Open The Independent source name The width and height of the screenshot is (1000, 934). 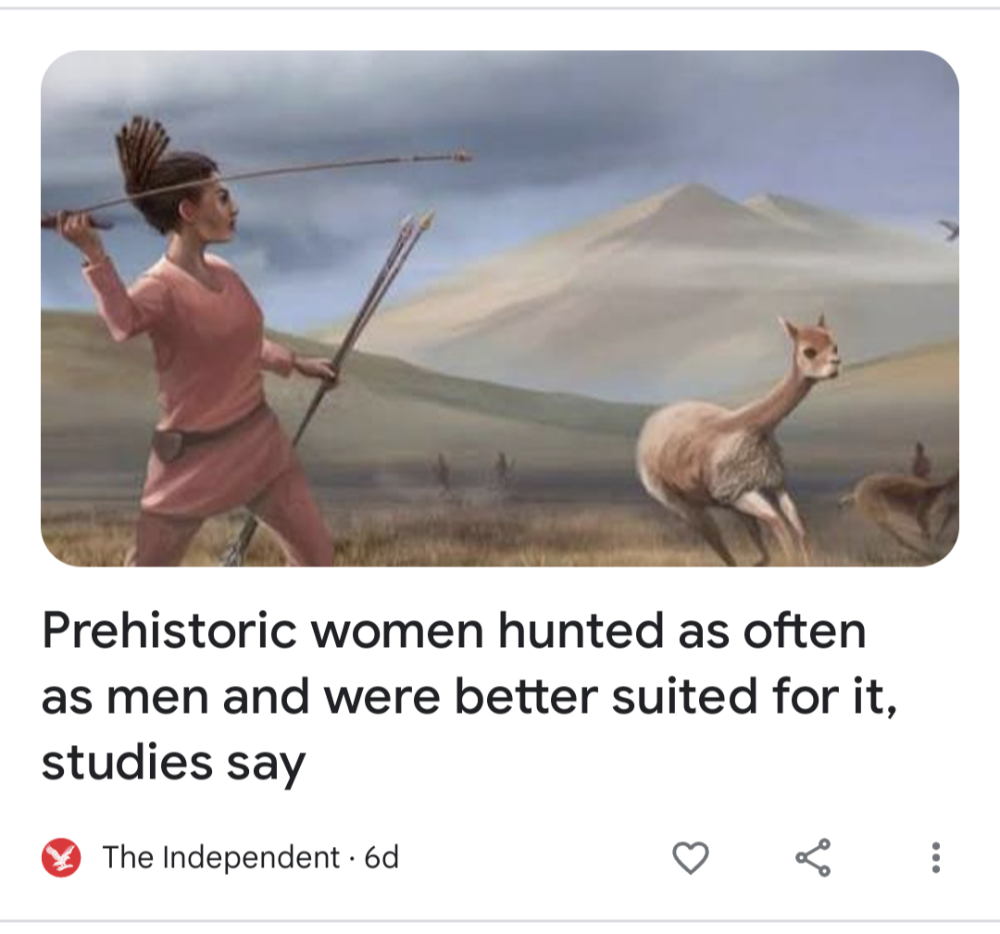coord(221,857)
